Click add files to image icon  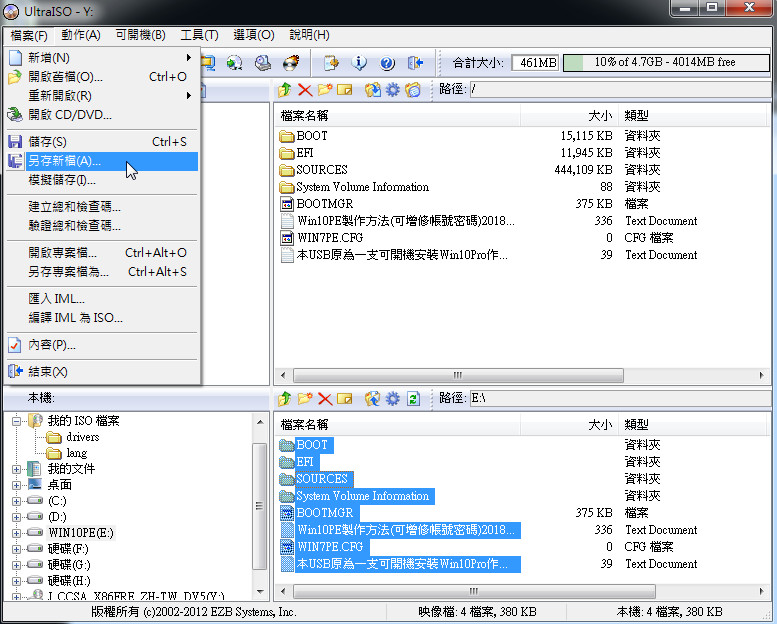point(373,398)
